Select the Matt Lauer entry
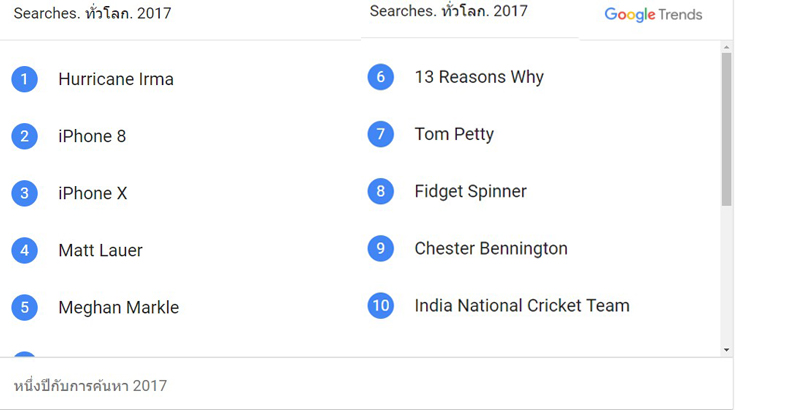This screenshot has height=410, width=800. (101, 250)
